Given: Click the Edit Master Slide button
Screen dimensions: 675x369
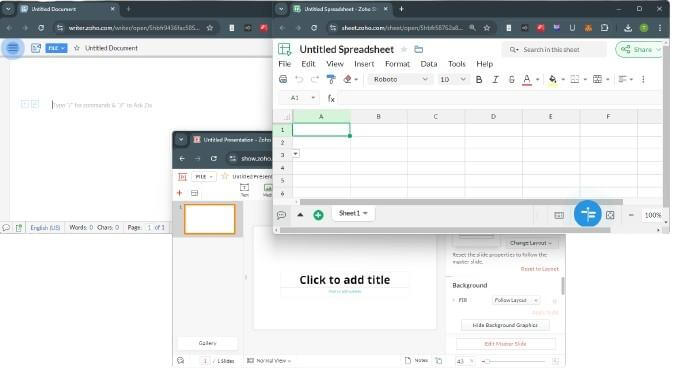Looking at the screenshot, I should point(505,344).
